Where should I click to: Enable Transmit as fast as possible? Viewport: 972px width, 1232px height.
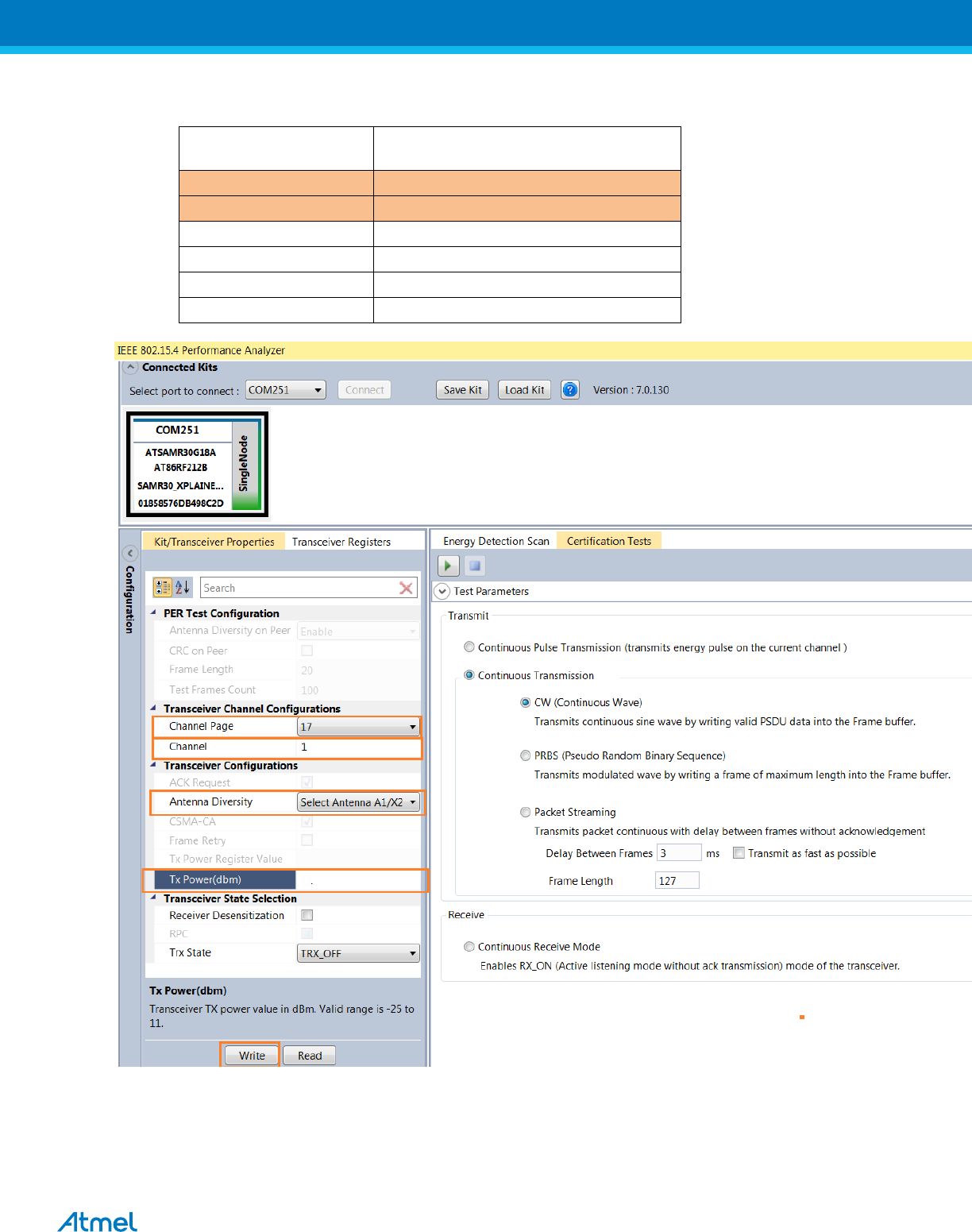point(739,853)
